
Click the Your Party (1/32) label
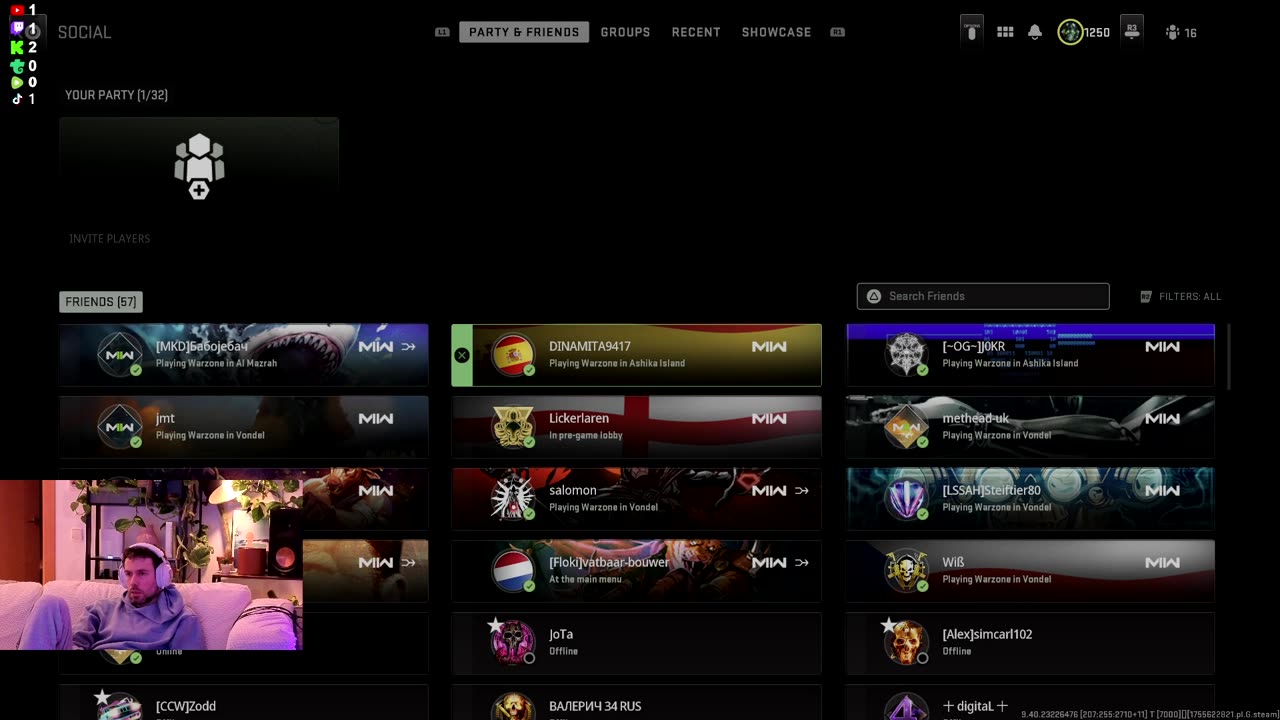[116, 95]
